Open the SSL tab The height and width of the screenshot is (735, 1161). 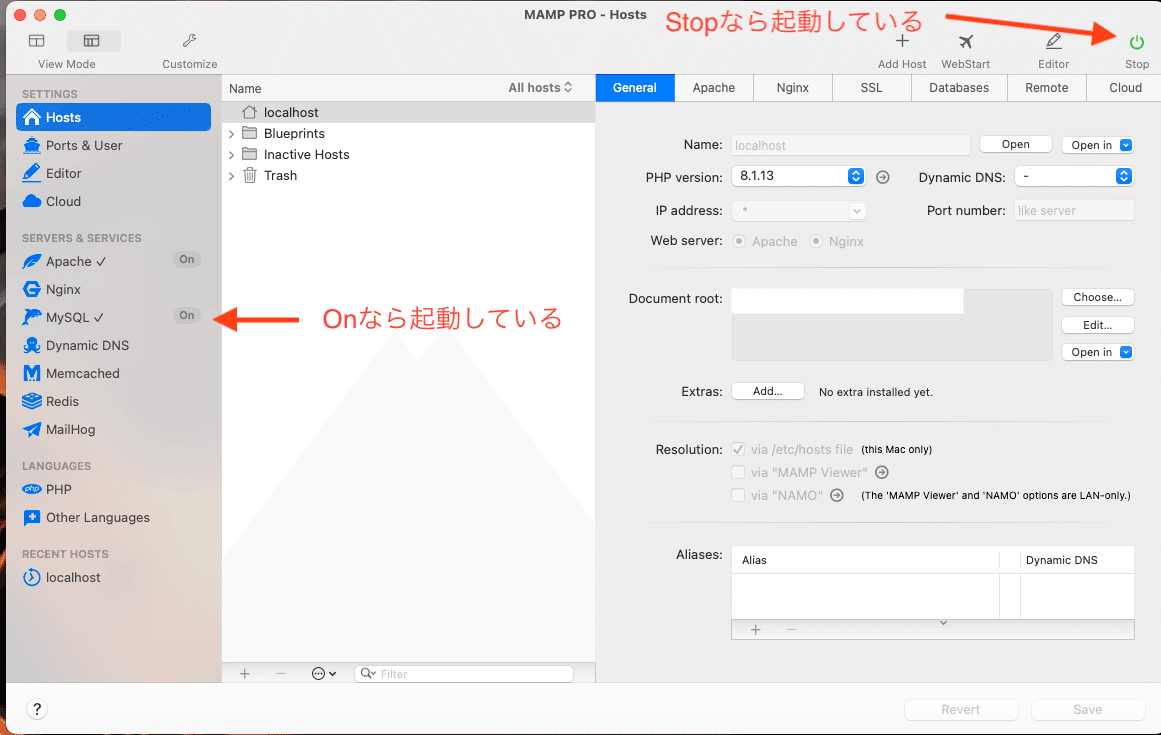(x=871, y=88)
